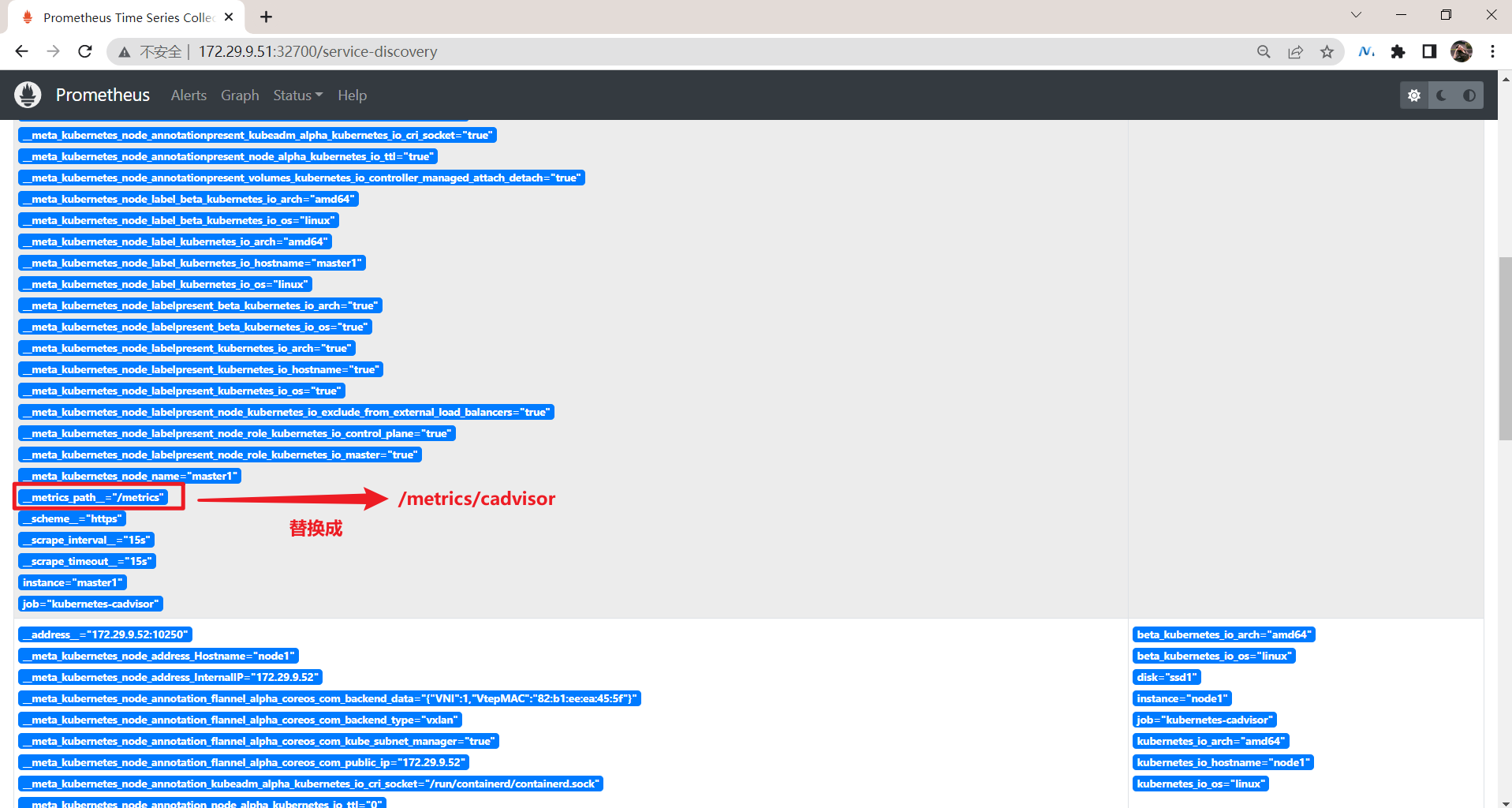Click label beta_kubernetes_io_arch="amd64" in target labels

pos(1224,634)
